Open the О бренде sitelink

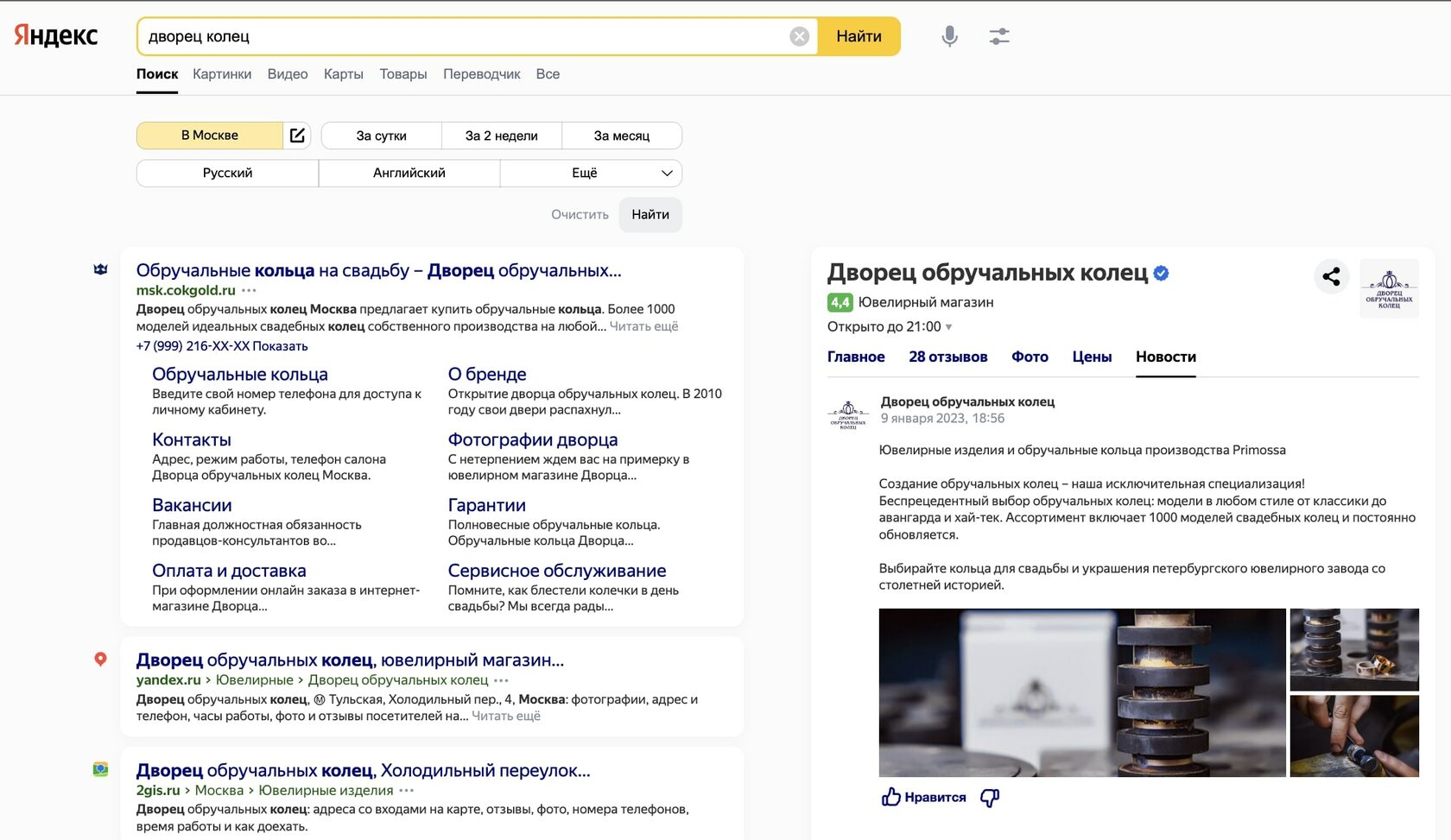487,374
